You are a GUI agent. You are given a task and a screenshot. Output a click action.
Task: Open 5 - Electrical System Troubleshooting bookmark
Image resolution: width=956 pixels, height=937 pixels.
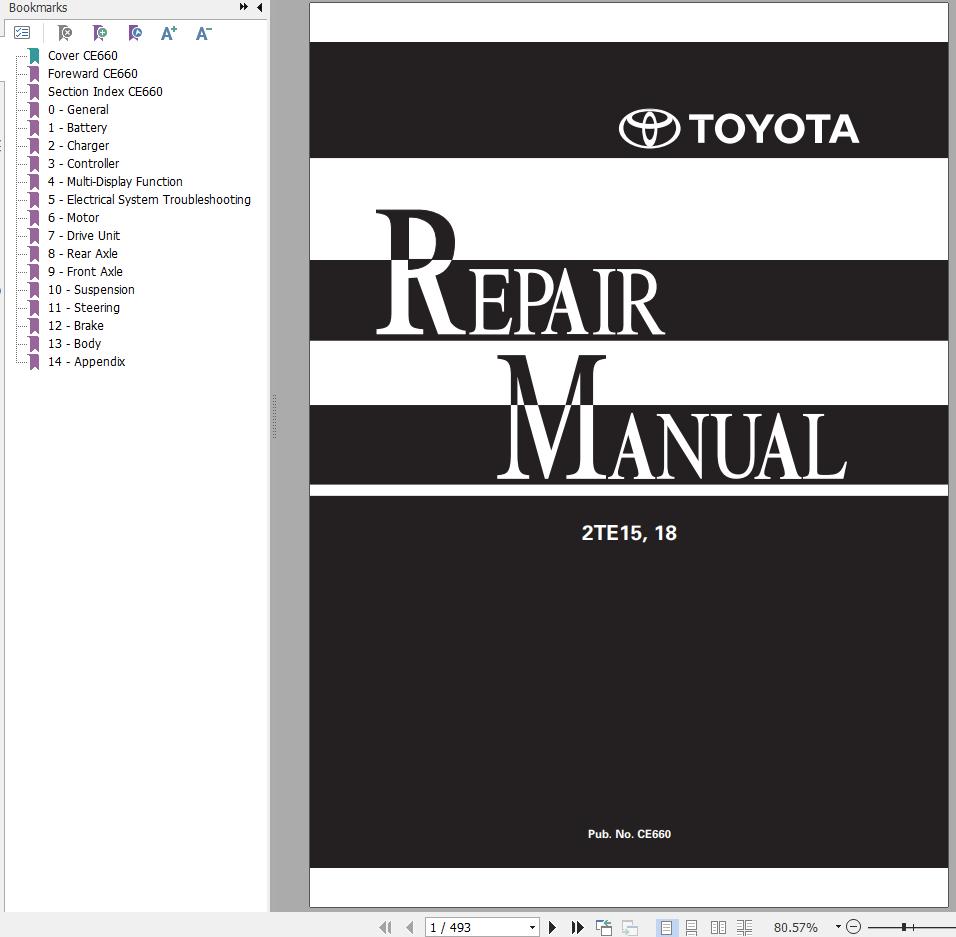point(149,199)
